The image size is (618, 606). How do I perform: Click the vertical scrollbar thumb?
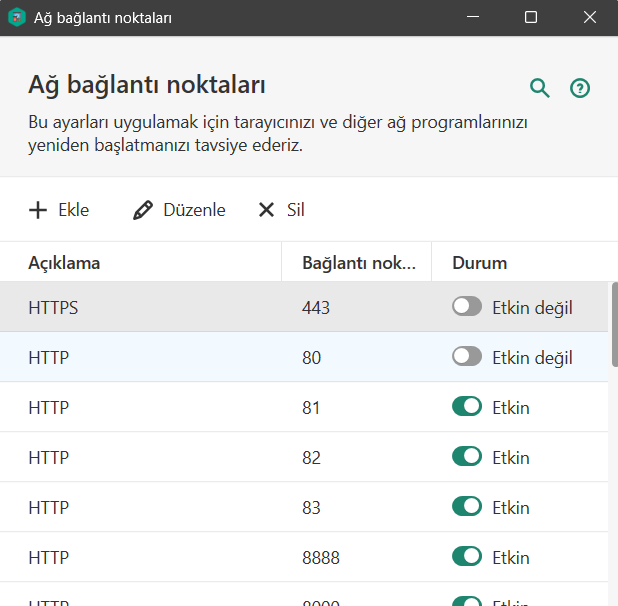point(613,325)
